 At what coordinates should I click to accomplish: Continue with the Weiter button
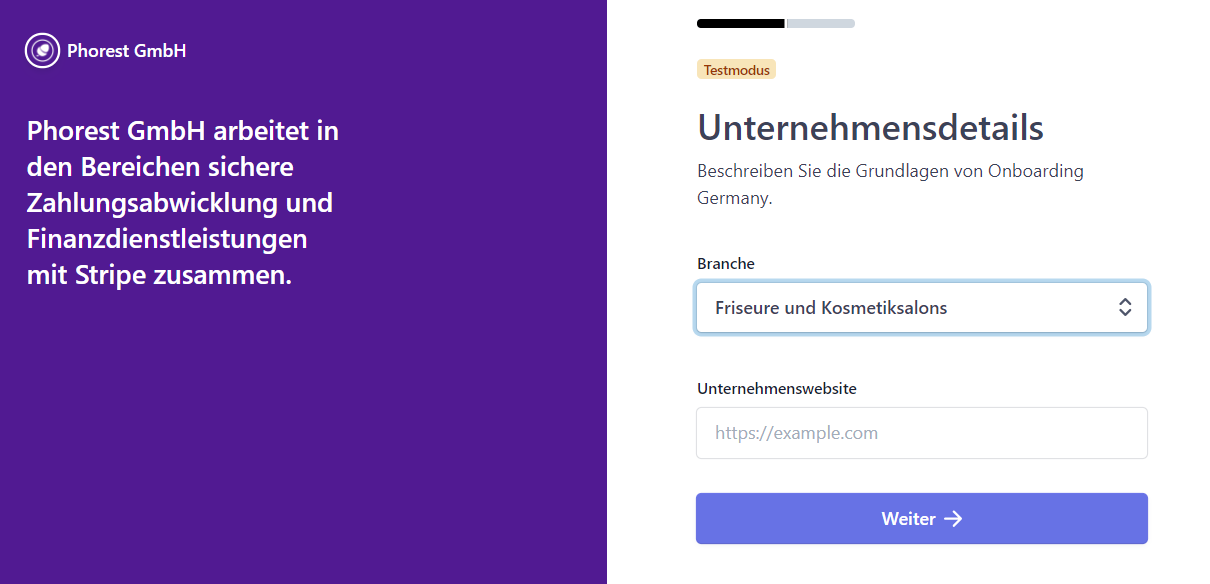pyautogui.click(x=922, y=519)
